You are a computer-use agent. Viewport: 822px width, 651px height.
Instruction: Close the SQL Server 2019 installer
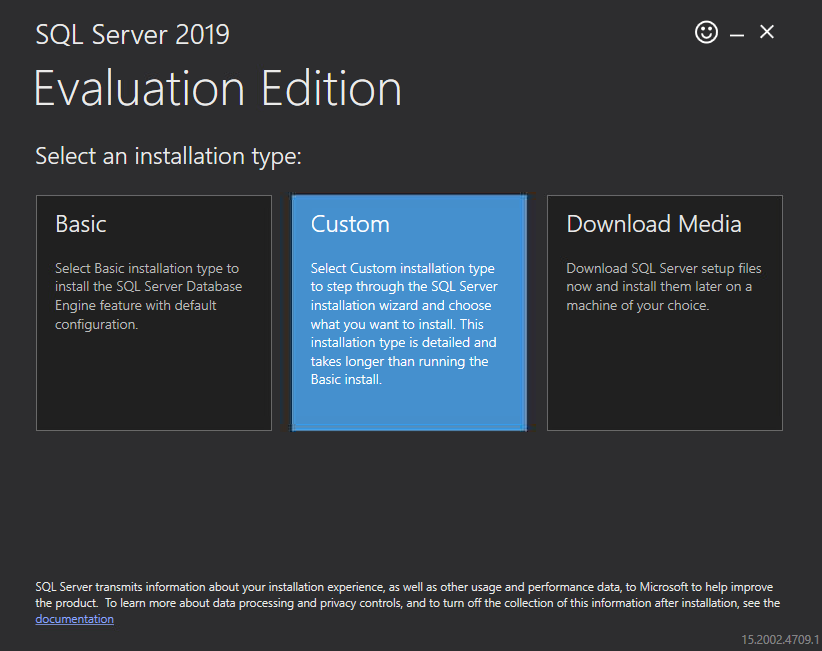click(766, 32)
